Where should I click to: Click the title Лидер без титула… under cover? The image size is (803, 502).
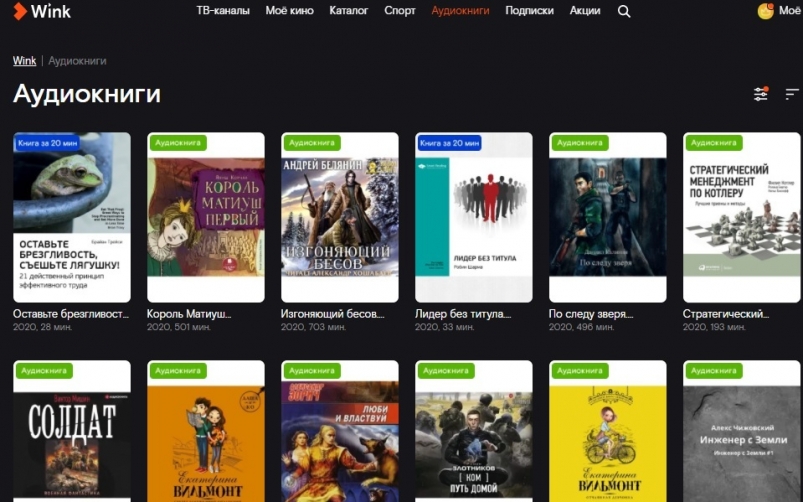[463, 314]
